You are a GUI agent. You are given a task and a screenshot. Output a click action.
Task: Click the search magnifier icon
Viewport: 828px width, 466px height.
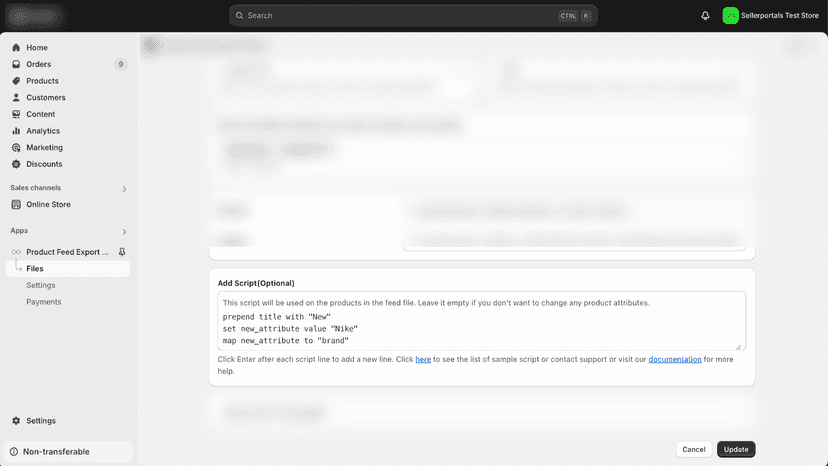239,16
